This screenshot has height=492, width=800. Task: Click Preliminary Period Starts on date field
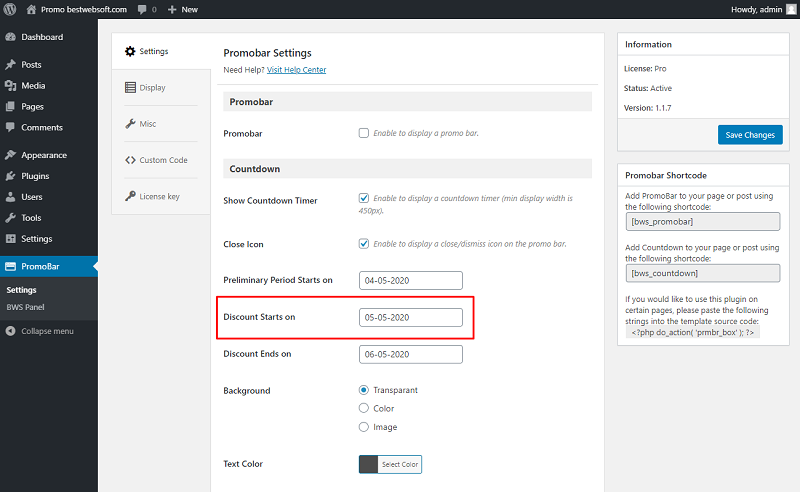[x=411, y=280]
